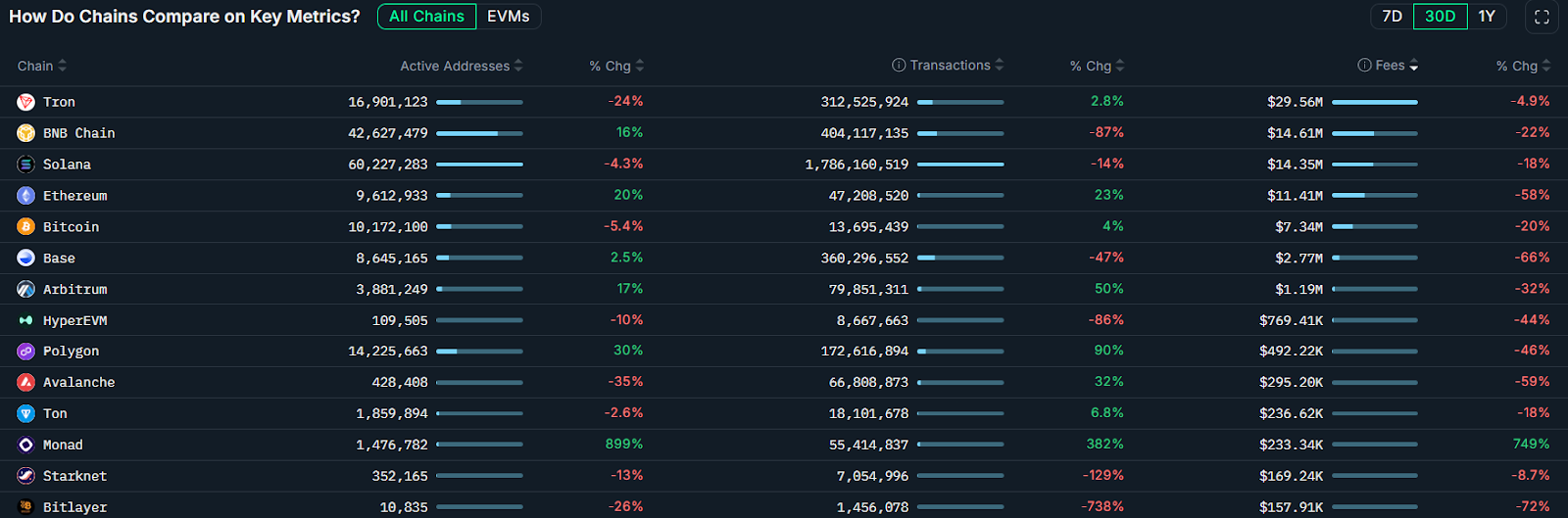
Task: Click the Ethereum logo icon
Action: click(26, 196)
